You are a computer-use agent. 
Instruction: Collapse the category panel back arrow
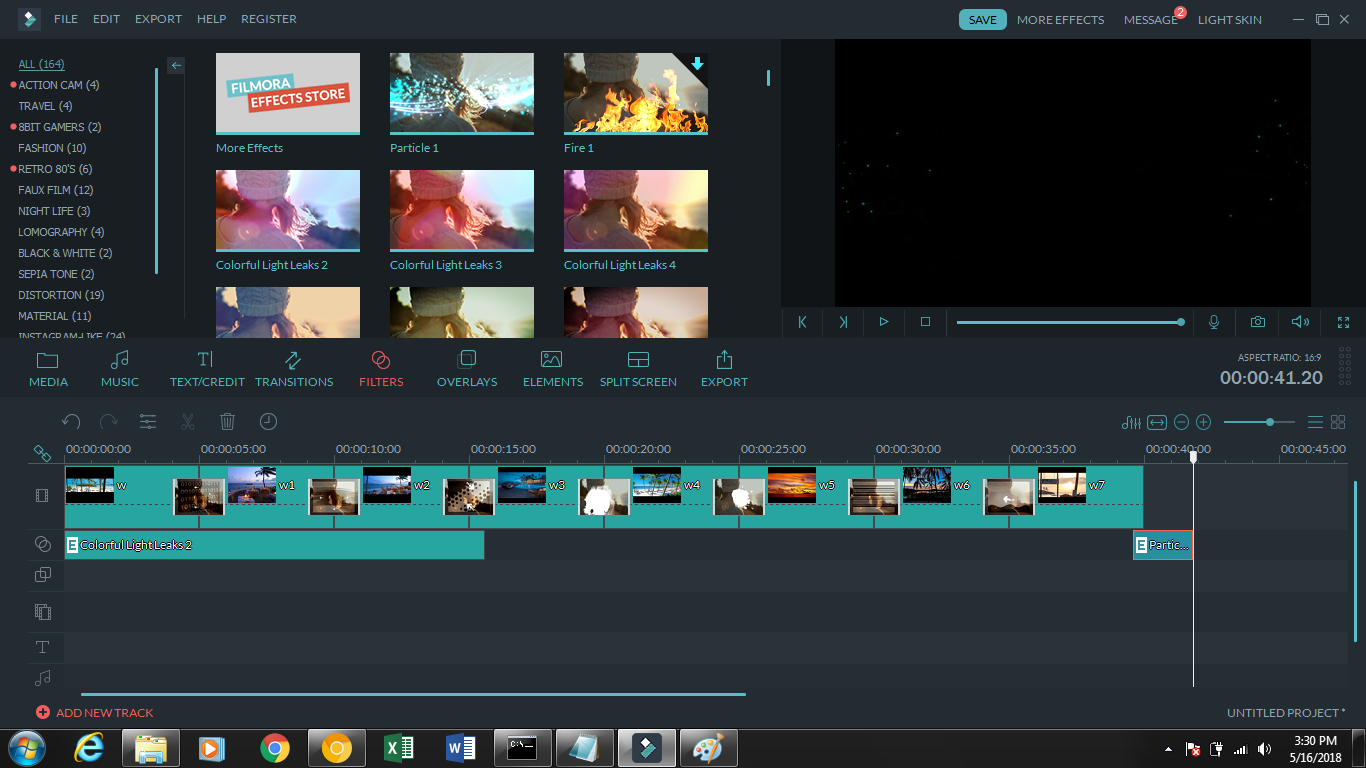176,65
